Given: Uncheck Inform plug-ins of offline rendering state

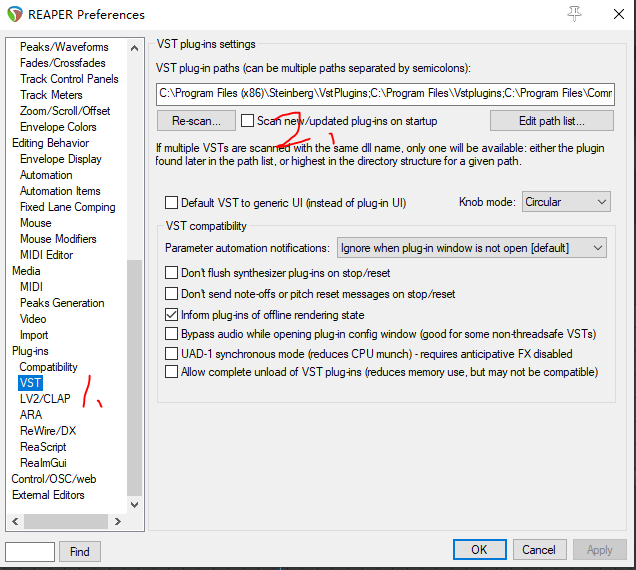Looking at the screenshot, I should [x=171, y=314].
